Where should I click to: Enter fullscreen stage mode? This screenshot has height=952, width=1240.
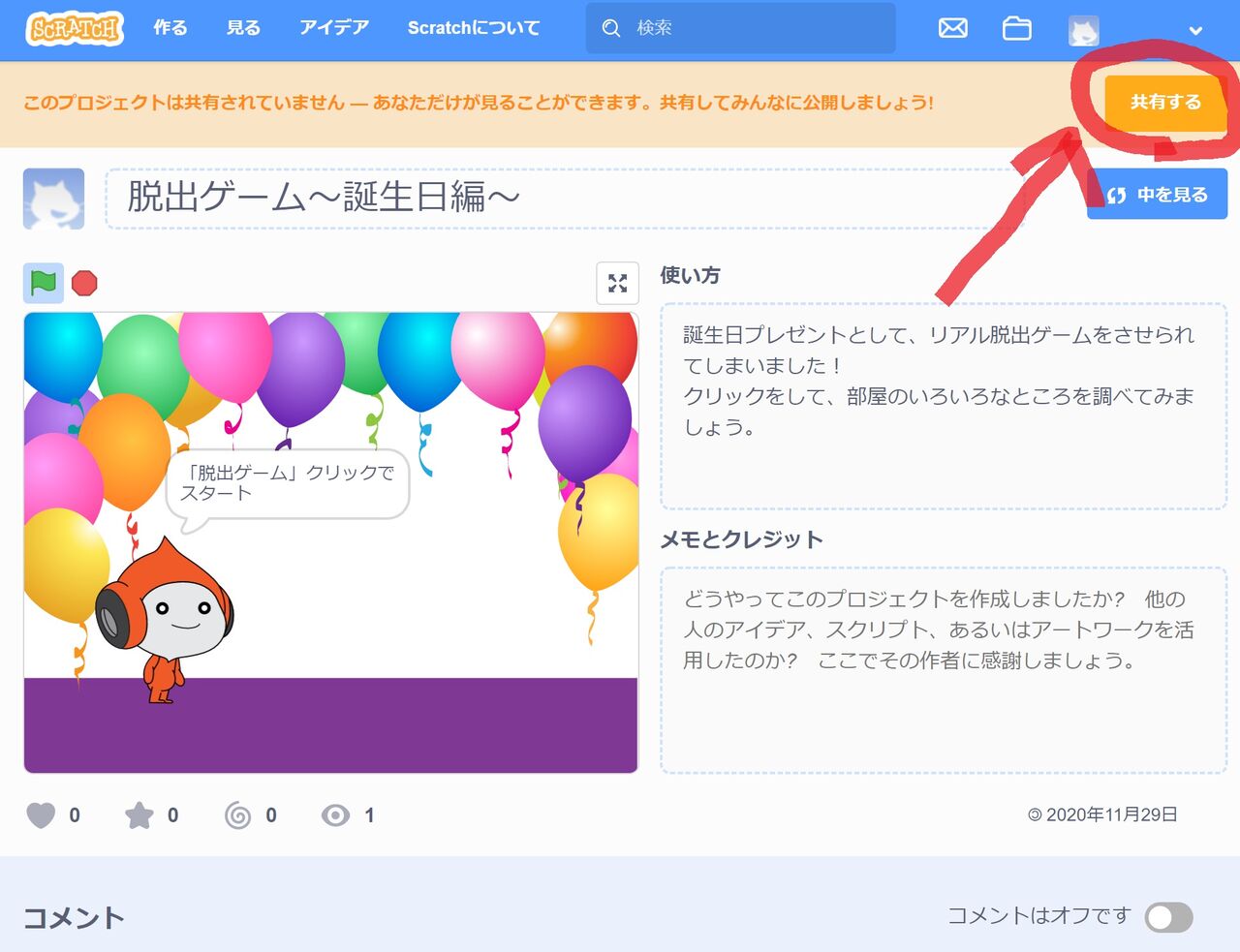click(617, 283)
